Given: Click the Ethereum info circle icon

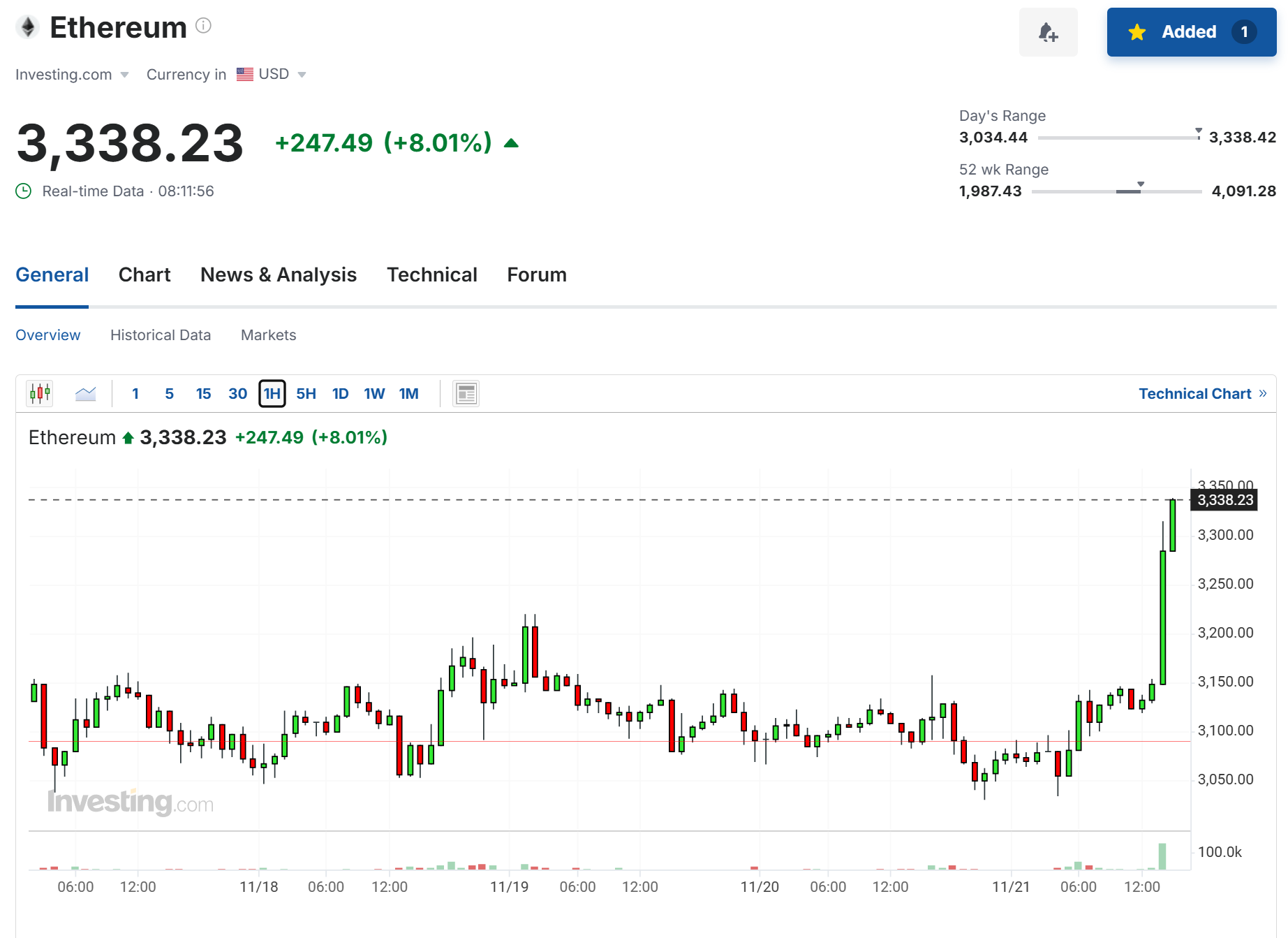Looking at the screenshot, I should tap(203, 26).
